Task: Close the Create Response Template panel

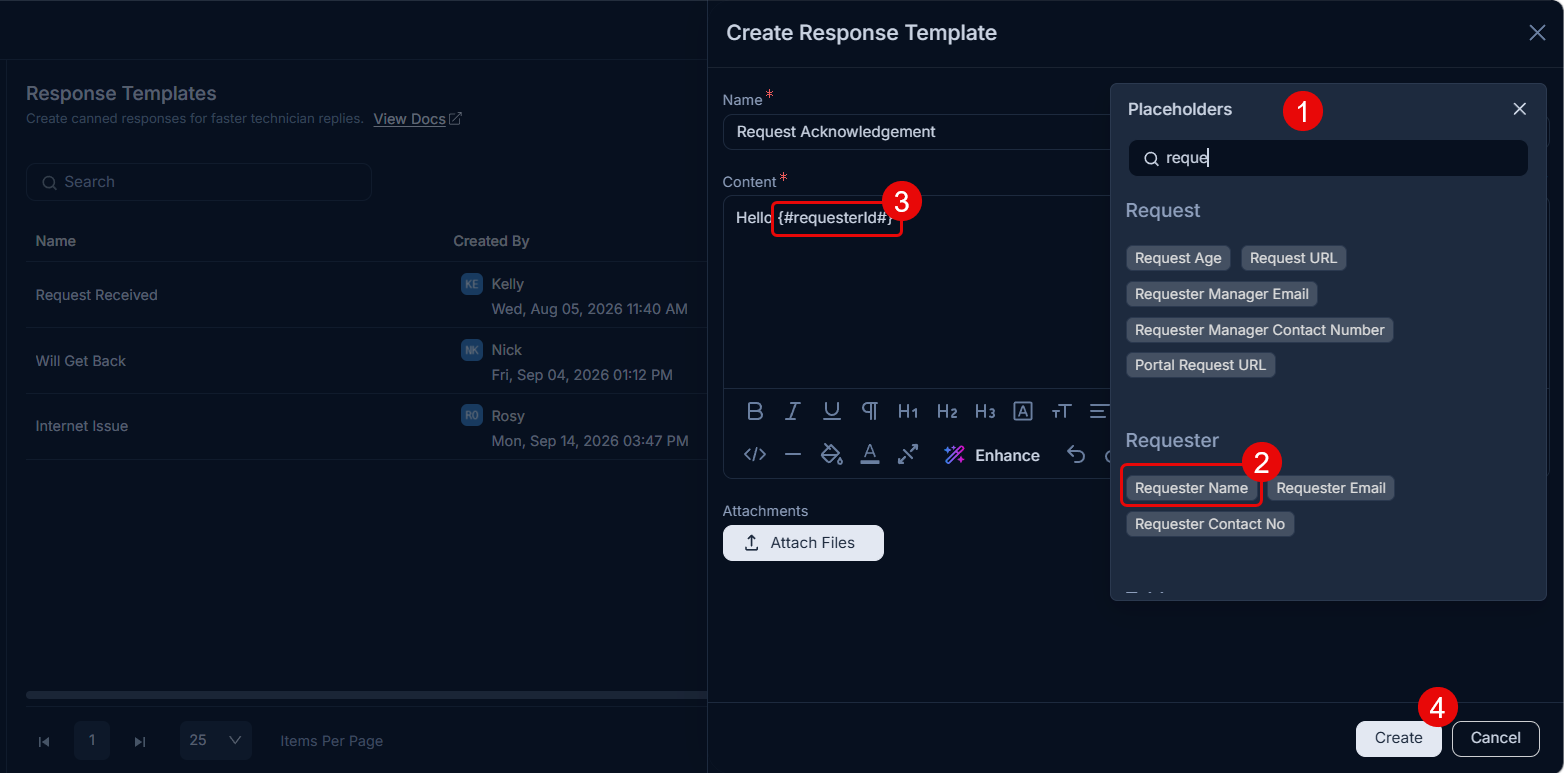Action: point(1538,33)
